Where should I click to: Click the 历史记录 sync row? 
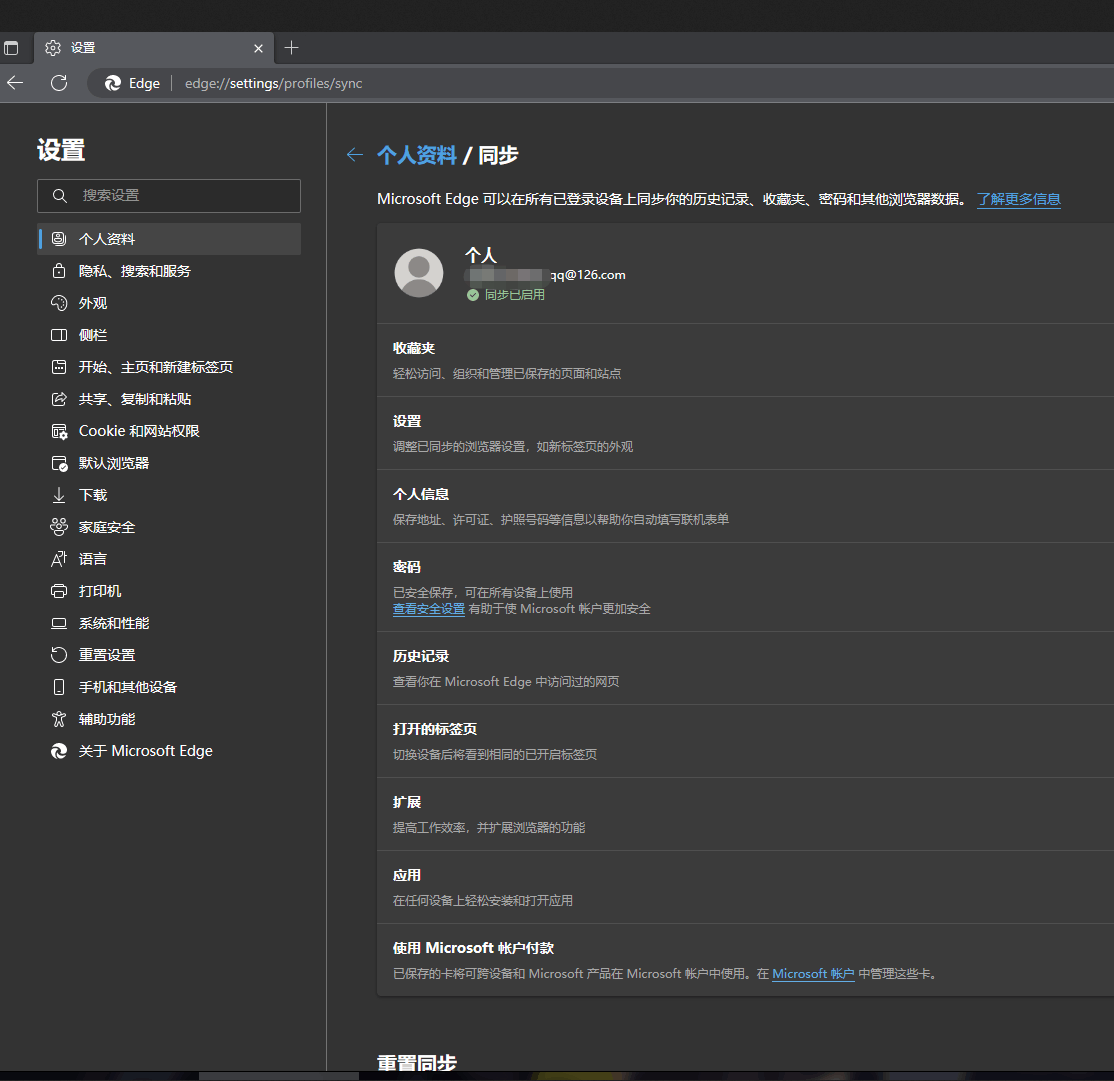(745, 668)
